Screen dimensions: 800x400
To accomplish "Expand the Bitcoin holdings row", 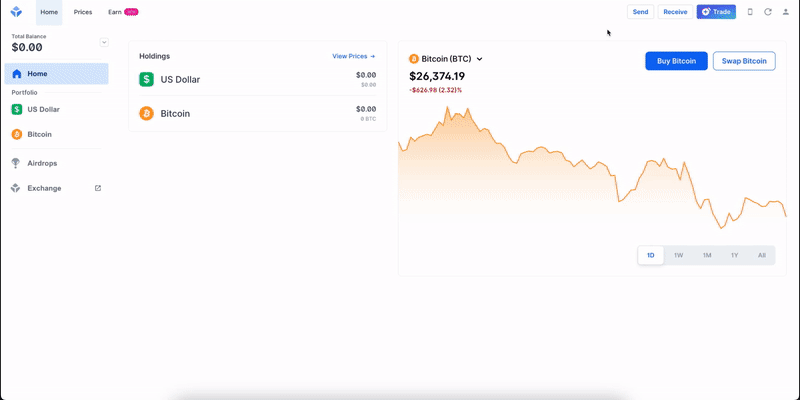I will (x=258, y=113).
